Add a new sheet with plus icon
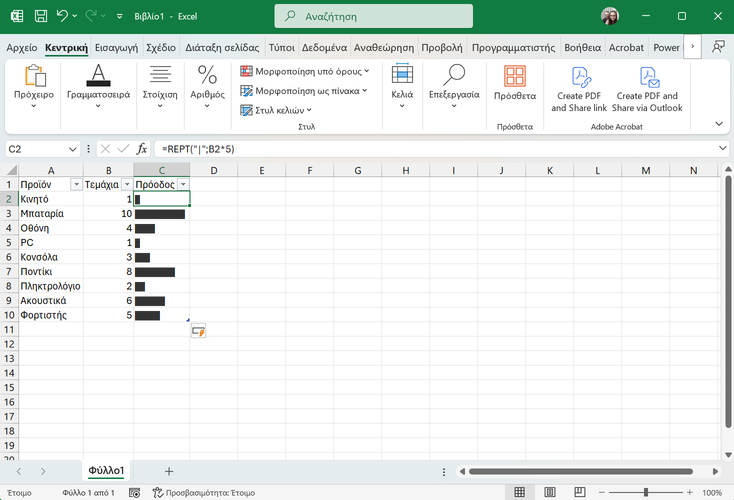The image size is (734, 500). [x=169, y=470]
